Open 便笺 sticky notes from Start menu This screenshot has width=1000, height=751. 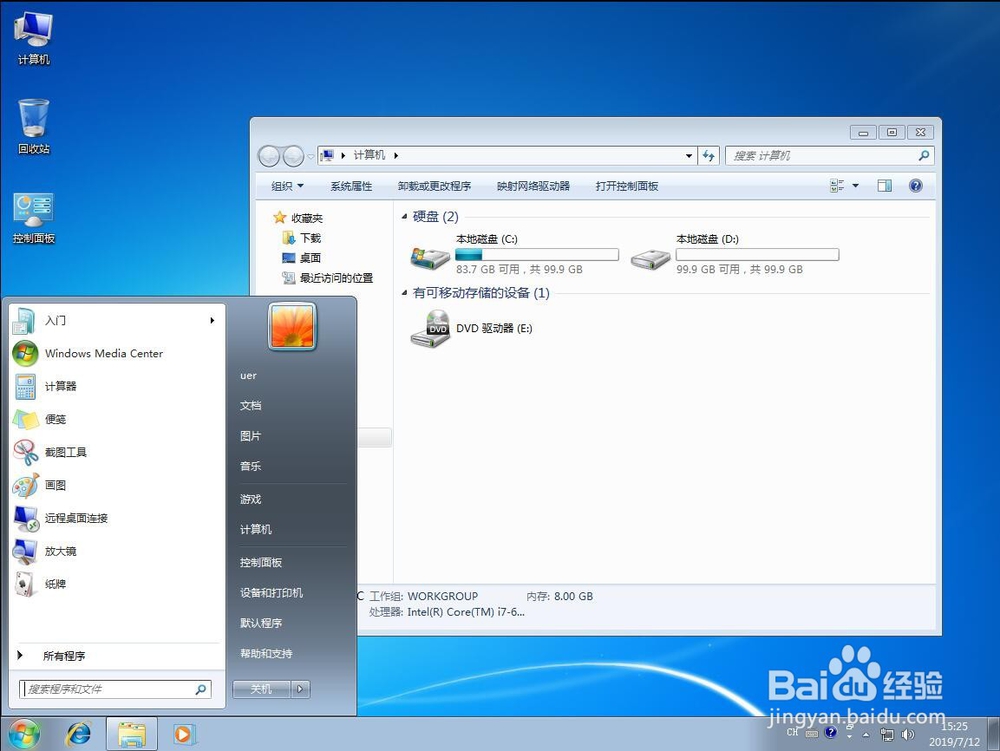point(115,419)
